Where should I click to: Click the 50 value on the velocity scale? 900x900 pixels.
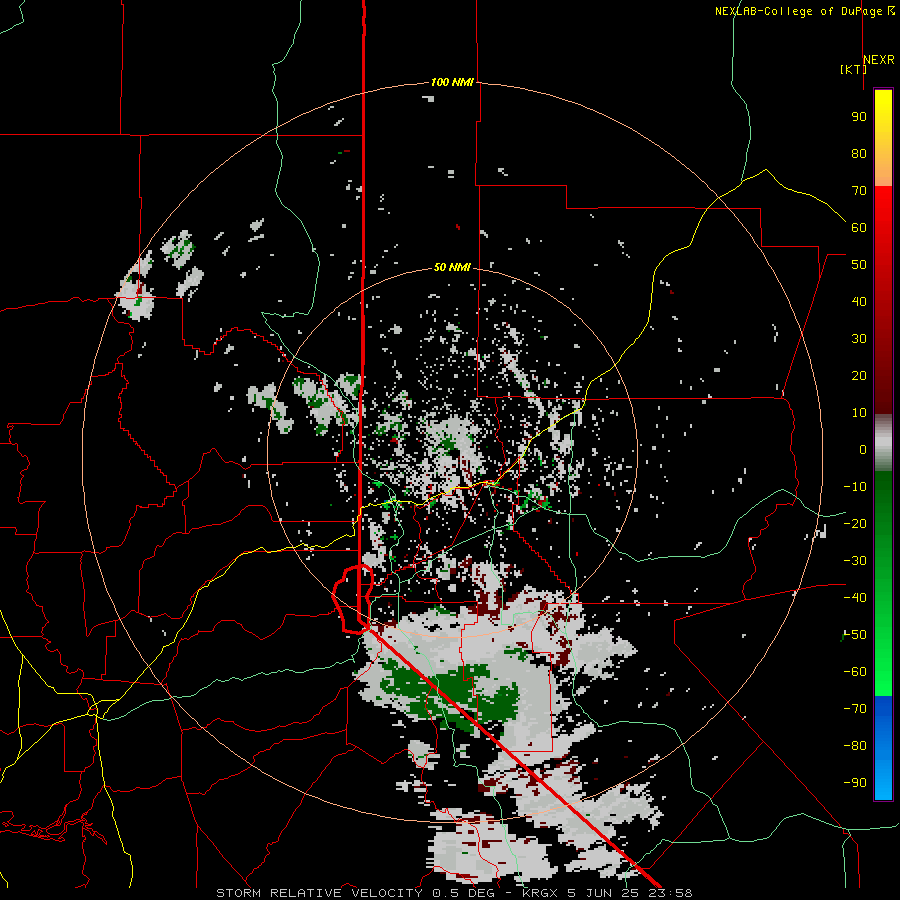pos(859,265)
